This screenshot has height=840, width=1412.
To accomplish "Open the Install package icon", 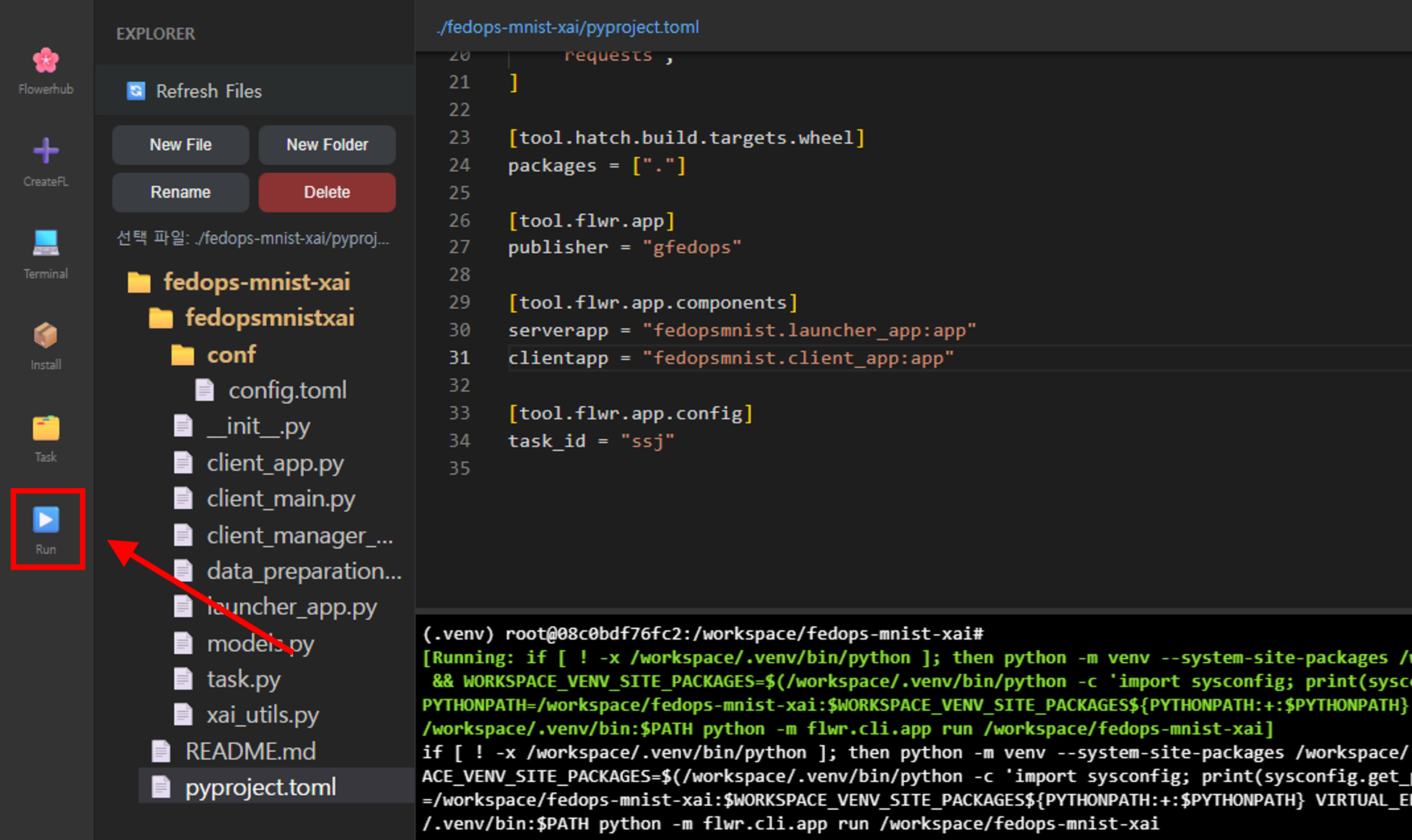I will click(x=45, y=335).
